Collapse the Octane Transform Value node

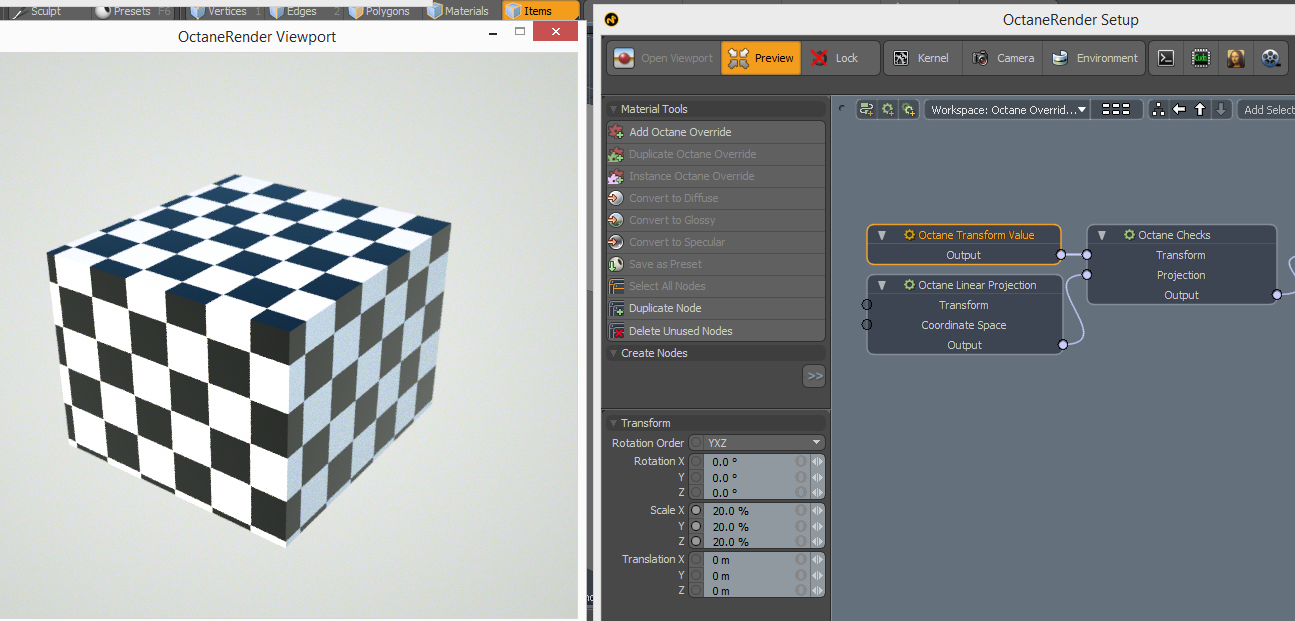(x=882, y=235)
